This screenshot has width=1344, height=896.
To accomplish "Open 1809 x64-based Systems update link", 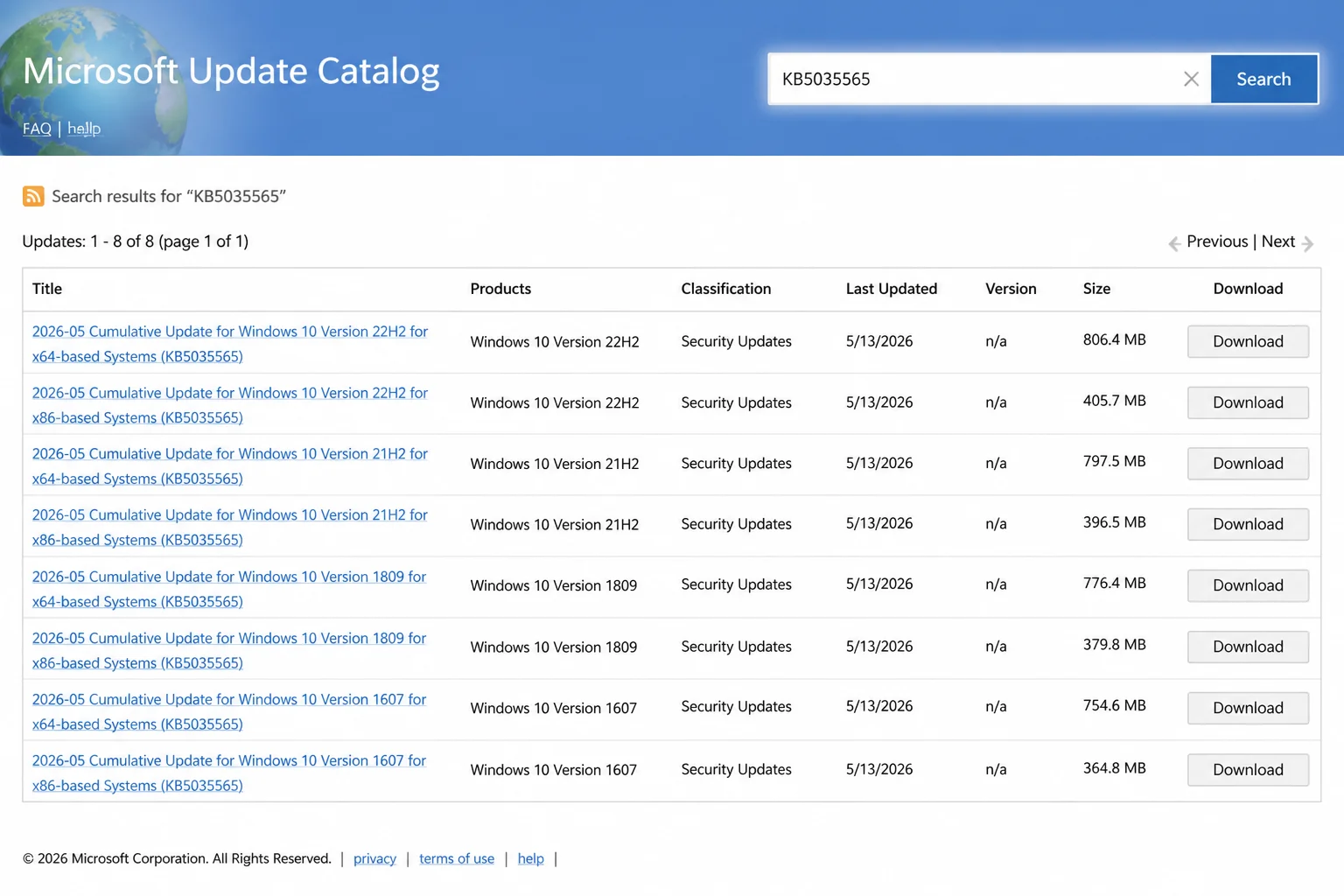I will click(229, 589).
